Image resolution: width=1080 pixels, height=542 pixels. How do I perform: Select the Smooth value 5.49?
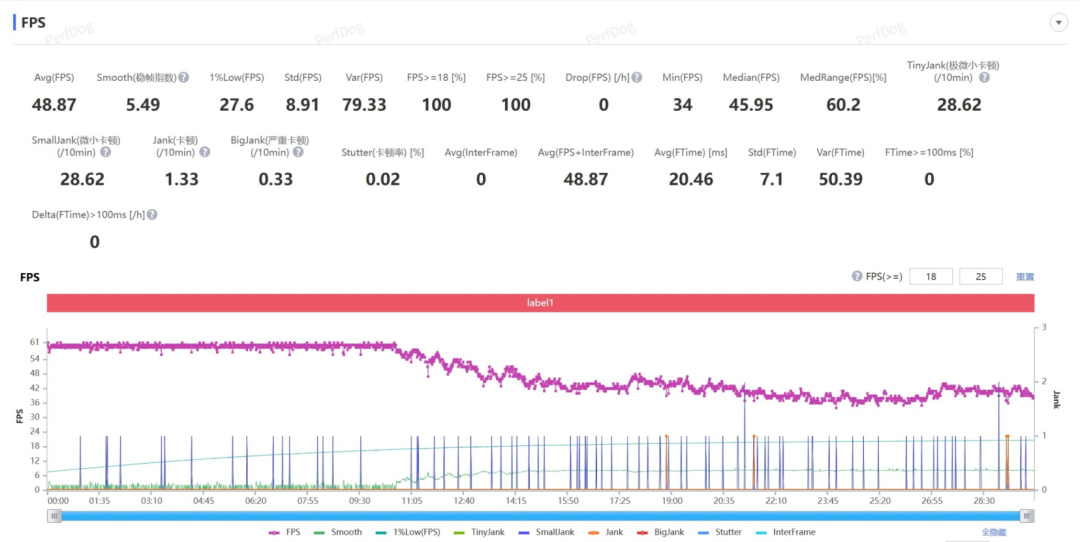tap(143, 105)
